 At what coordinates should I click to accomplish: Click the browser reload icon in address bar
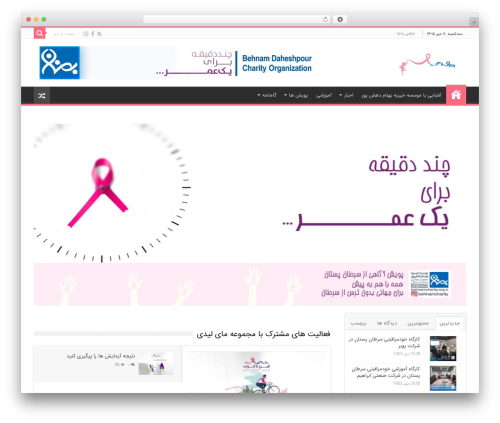(325, 19)
